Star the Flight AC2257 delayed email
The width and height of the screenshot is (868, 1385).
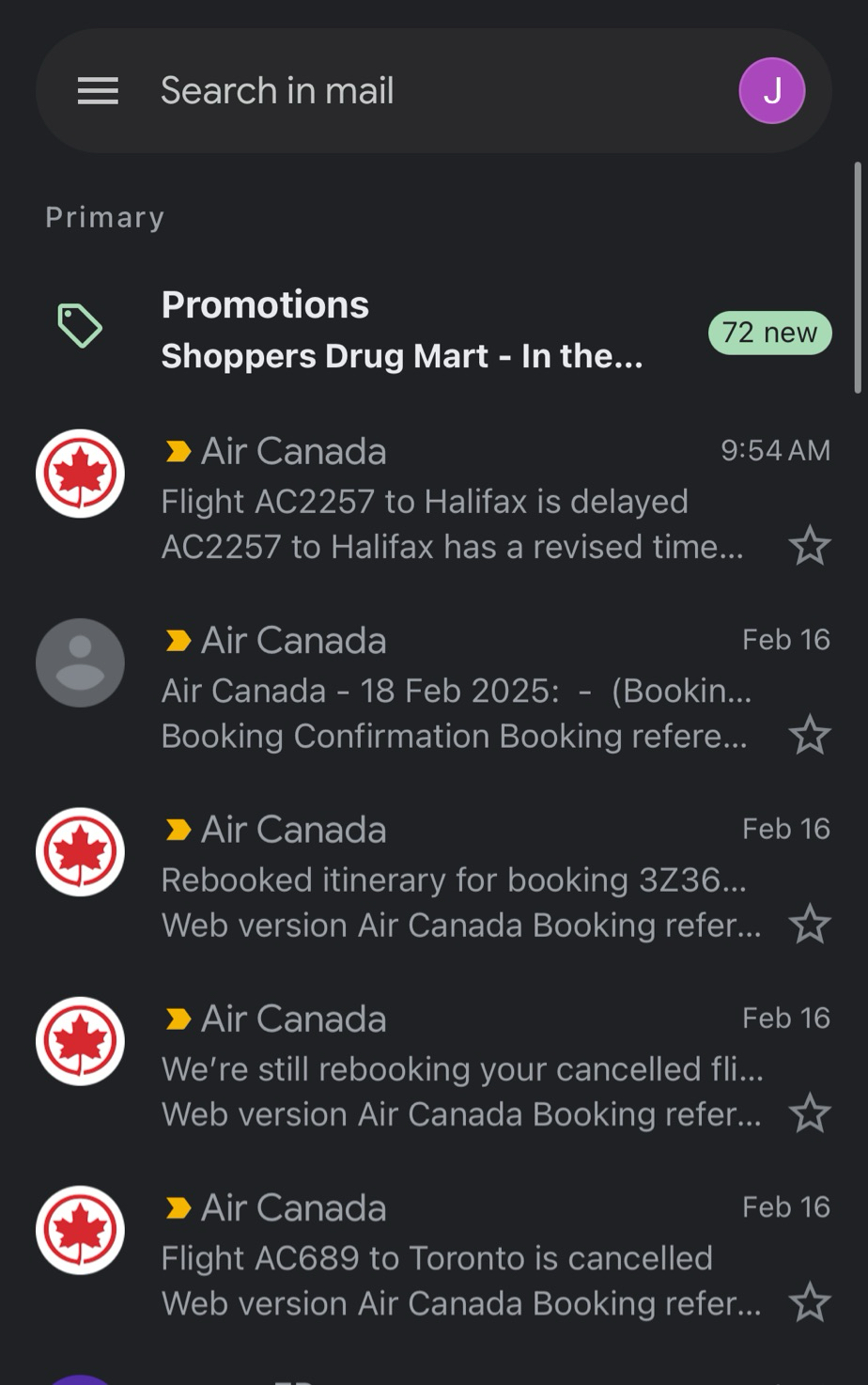[x=809, y=546]
